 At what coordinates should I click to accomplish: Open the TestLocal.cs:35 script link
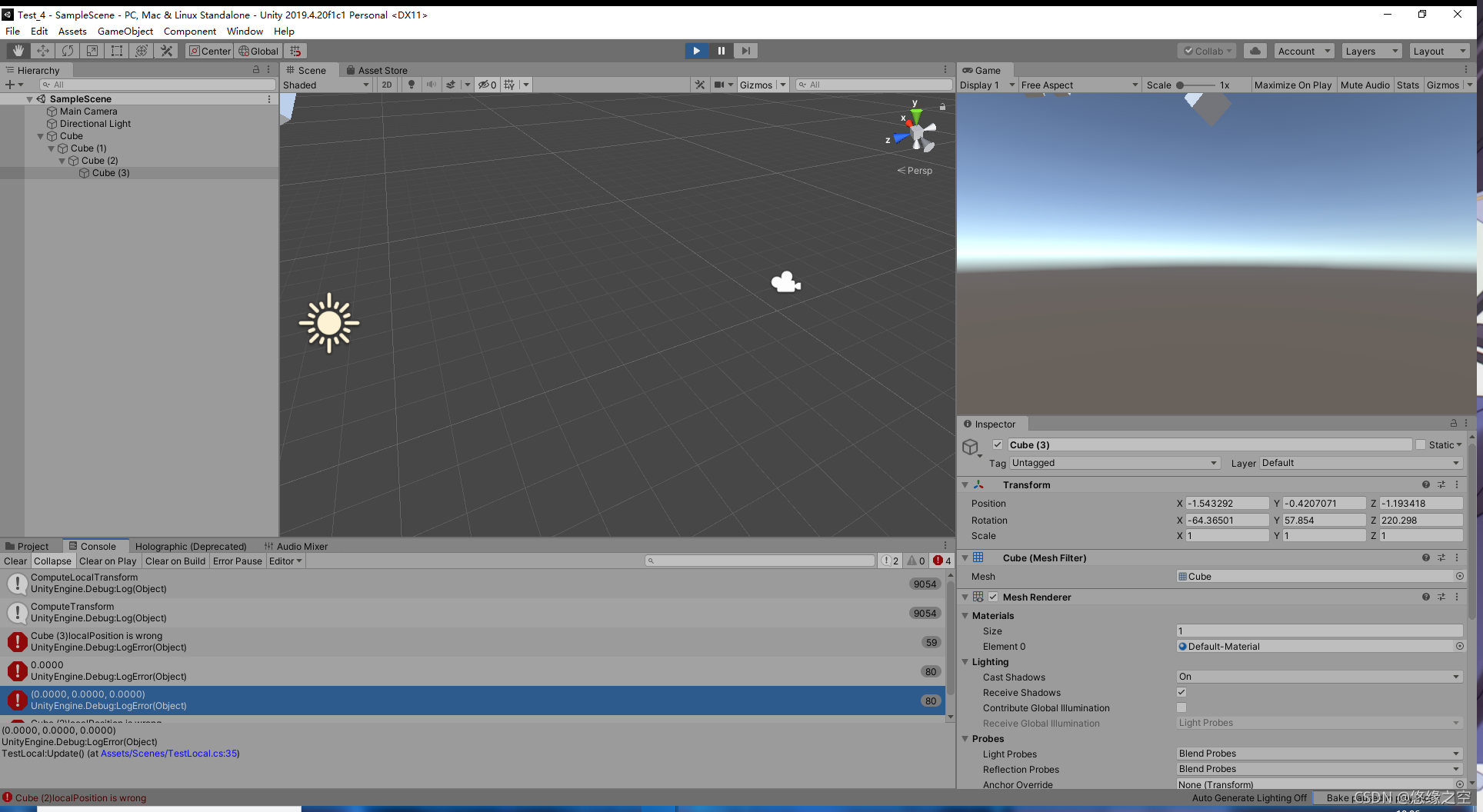coord(169,754)
